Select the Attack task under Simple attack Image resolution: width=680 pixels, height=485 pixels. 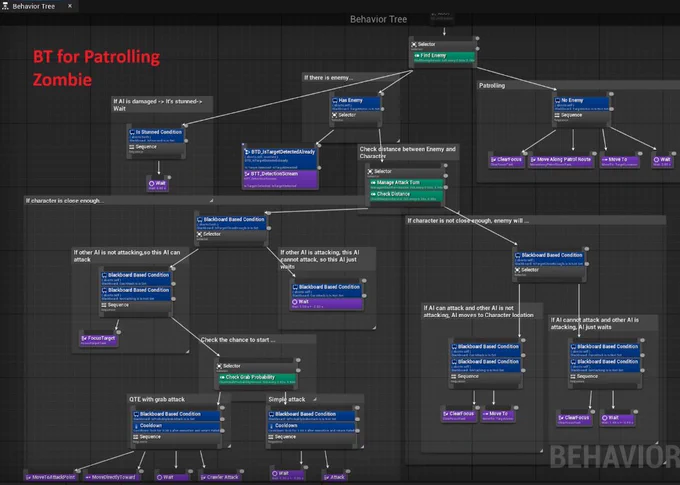click(x=334, y=477)
